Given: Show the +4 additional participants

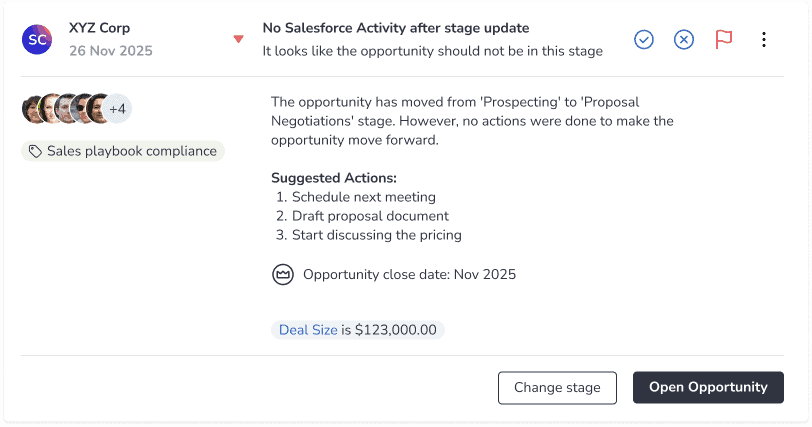Looking at the screenshot, I should tap(118, 109).
